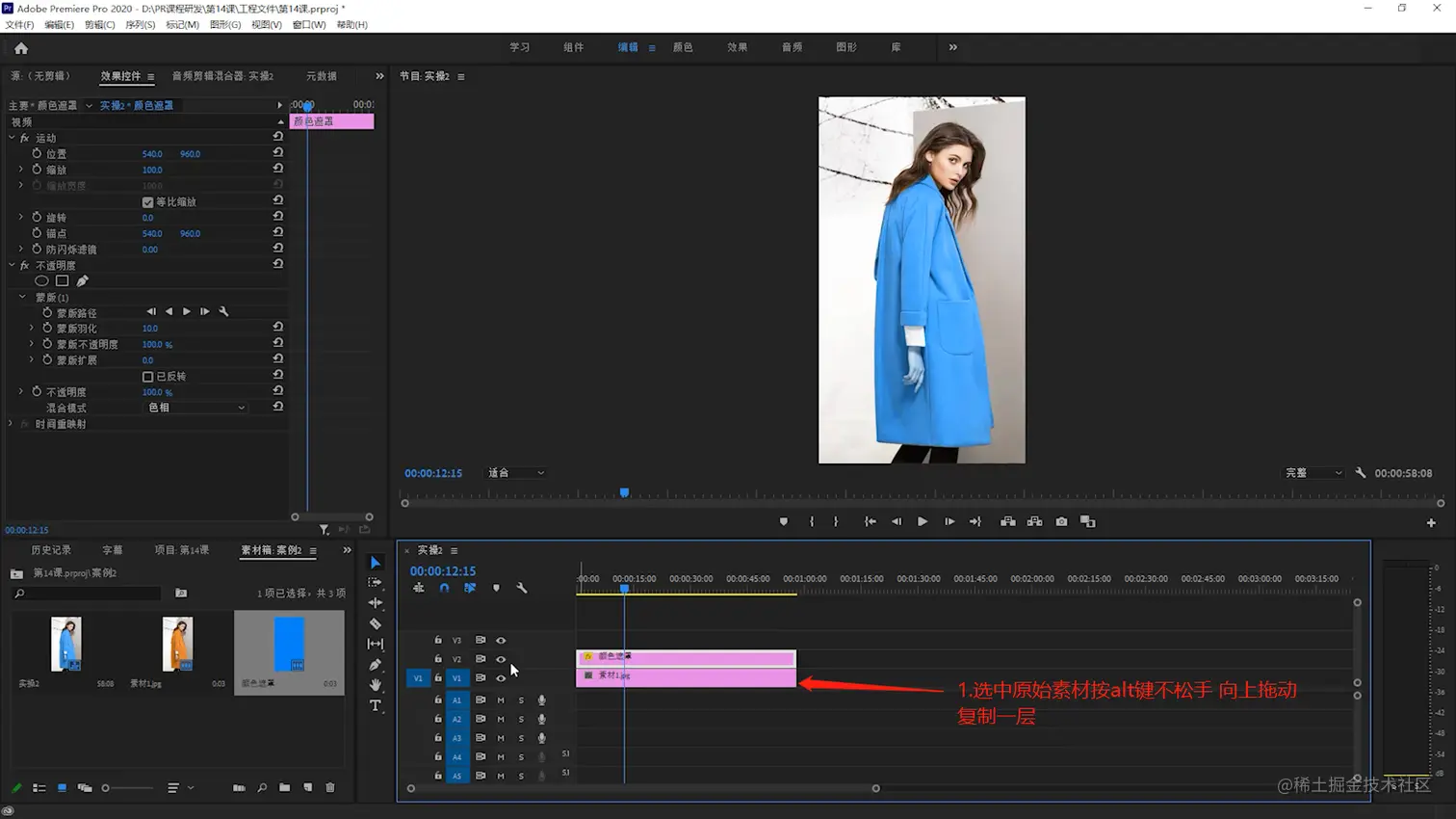This screenshot has height=819, width=1456.
Task: Open the History panel tab
Action: (51, 550)
